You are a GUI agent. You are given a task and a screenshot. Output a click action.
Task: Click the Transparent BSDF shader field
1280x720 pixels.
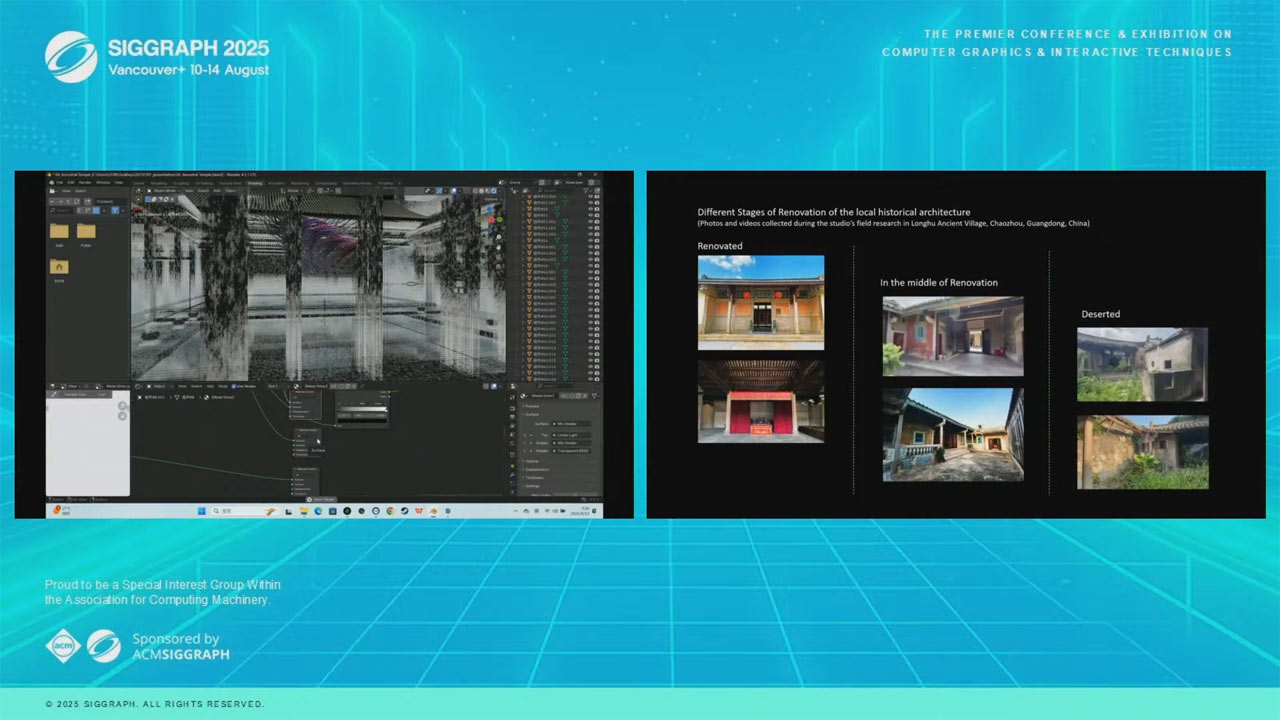pyautogui.click(x=572, y=451)
